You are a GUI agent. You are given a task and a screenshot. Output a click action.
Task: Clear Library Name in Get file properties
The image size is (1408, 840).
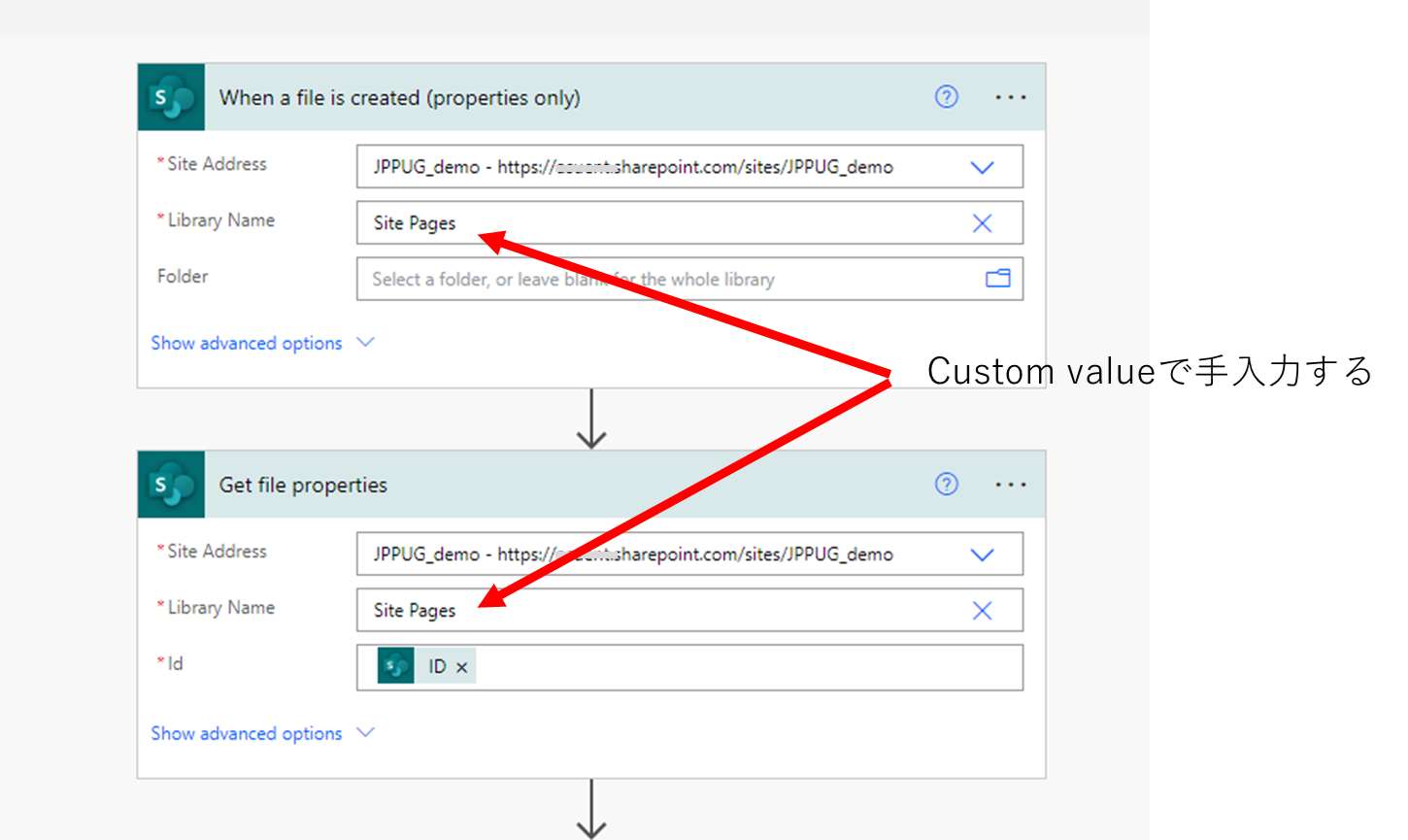tap(983, 611)
